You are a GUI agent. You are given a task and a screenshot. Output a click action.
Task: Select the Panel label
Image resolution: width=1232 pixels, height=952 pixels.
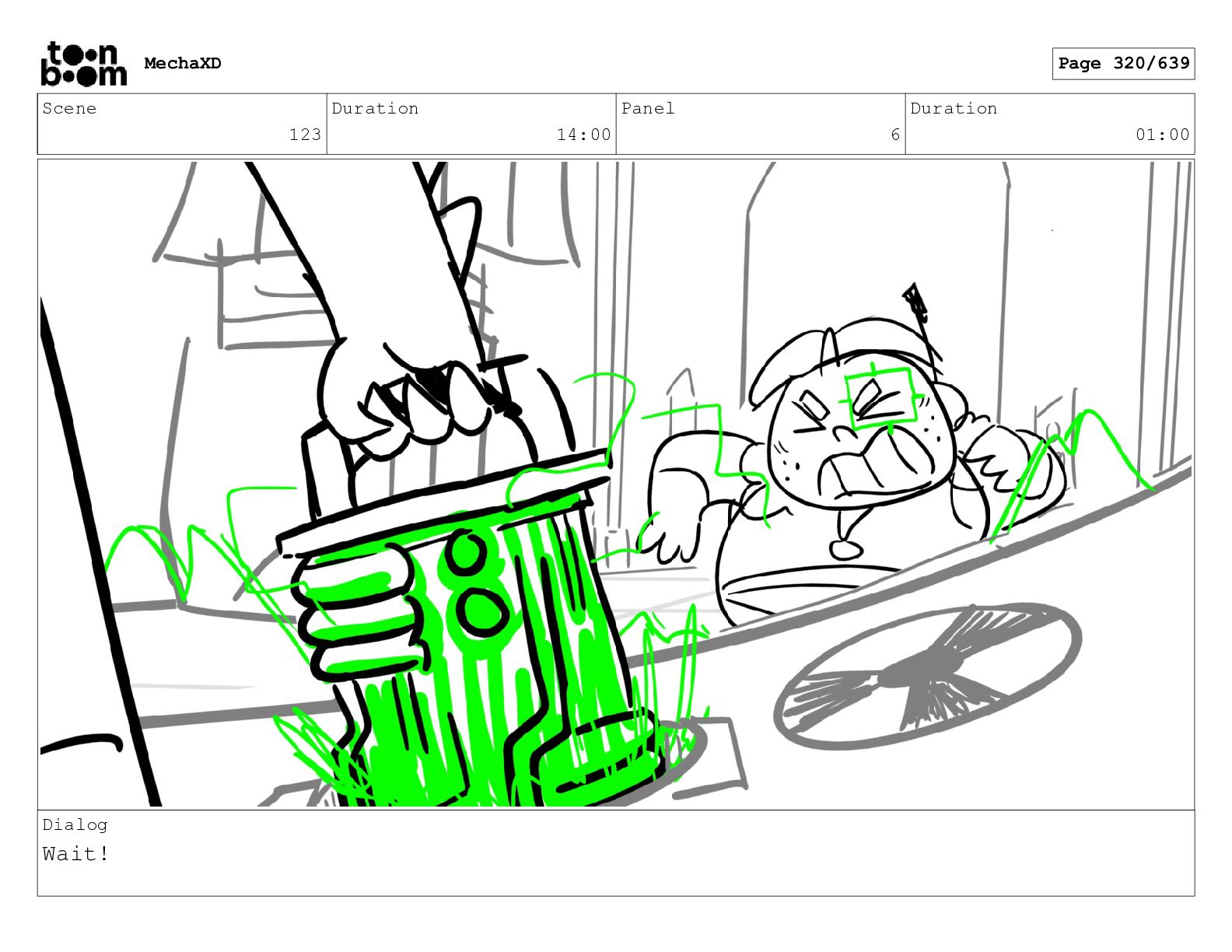pyautogui.click(x=648, y=109)
